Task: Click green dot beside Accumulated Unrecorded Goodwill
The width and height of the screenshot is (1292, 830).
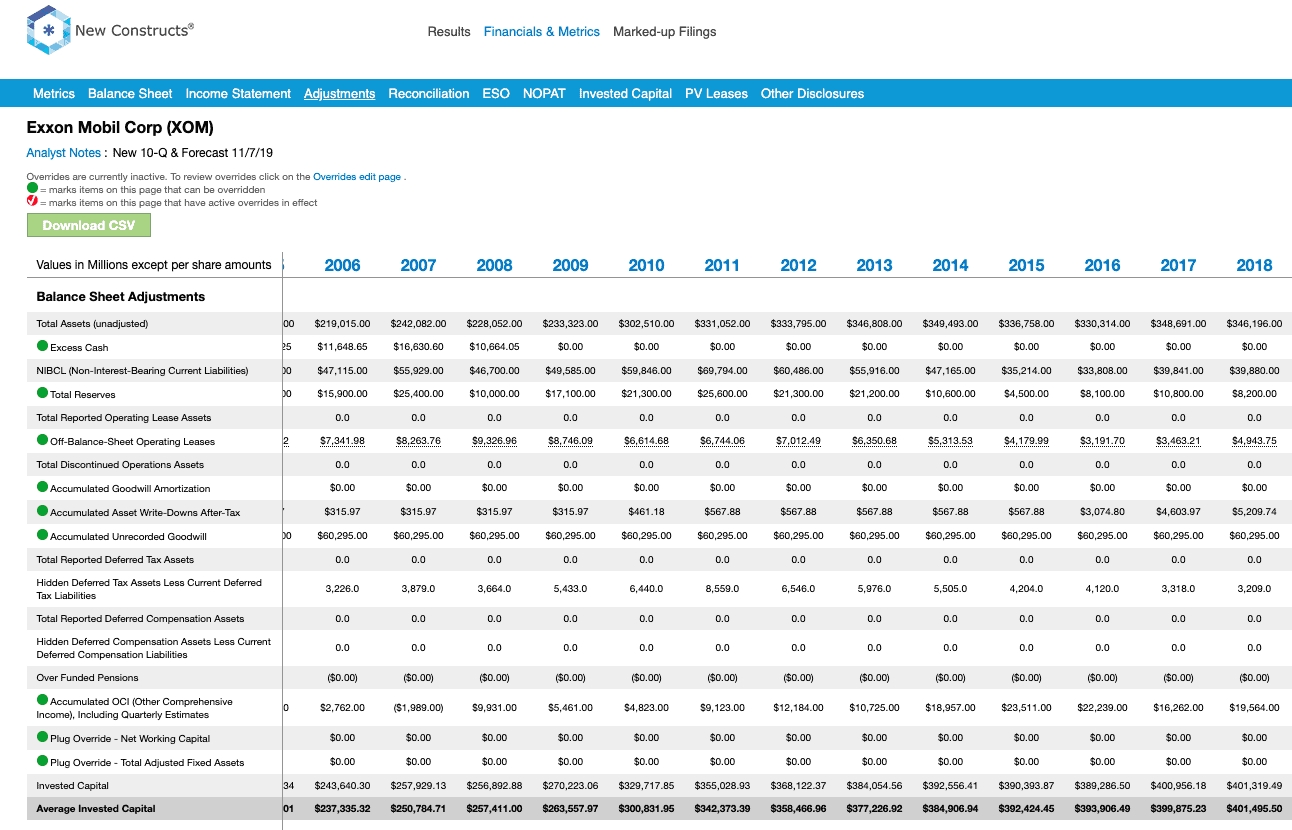Action: pos(42,535)
